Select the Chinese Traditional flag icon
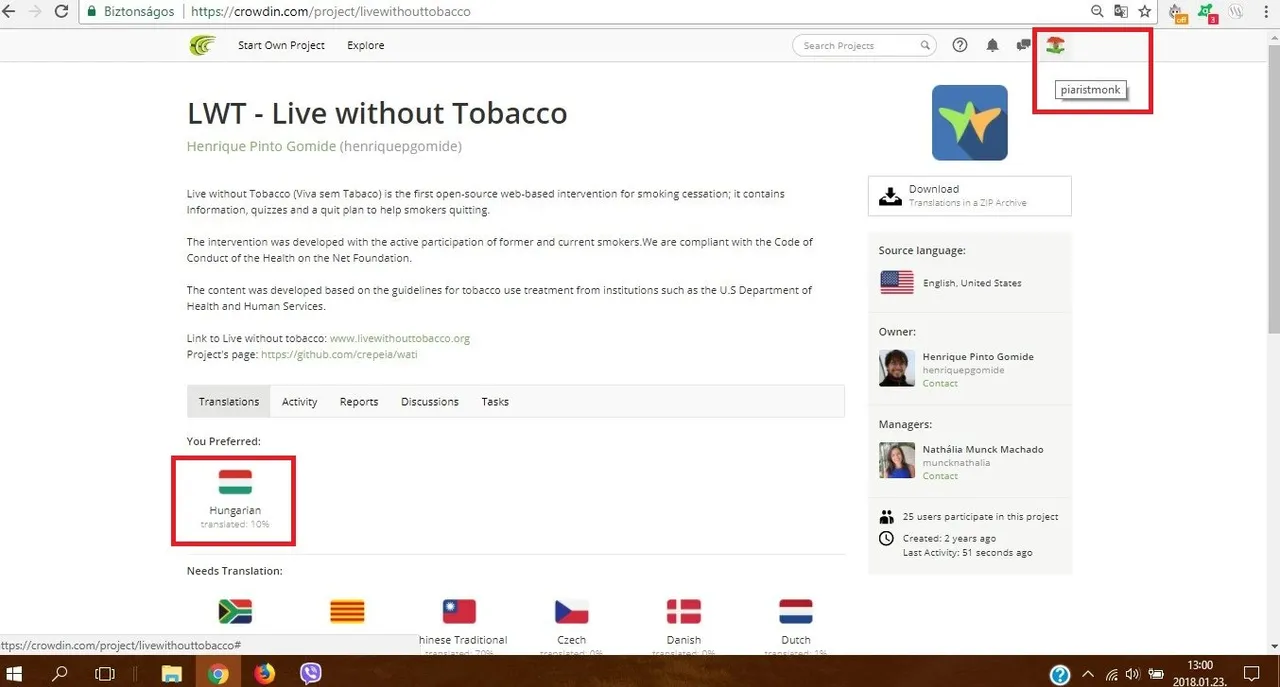The image size is (1280, 687). [460, 612]
